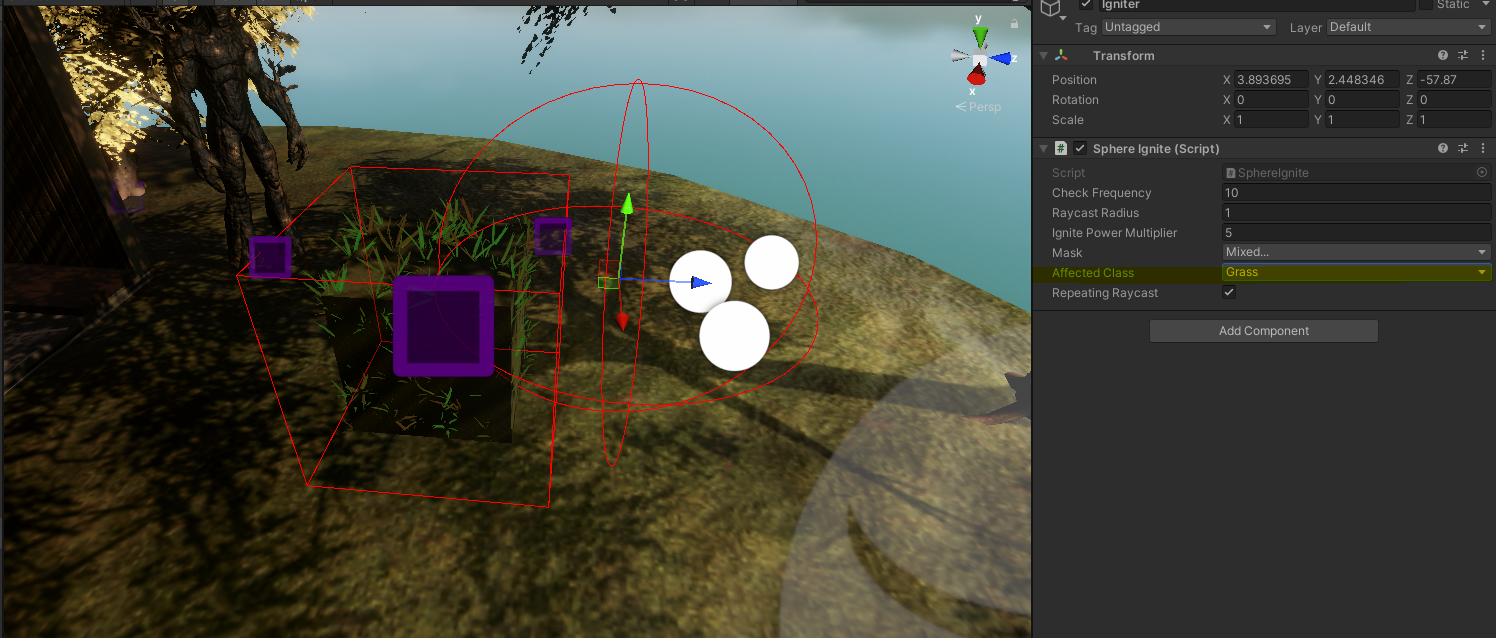Click the Ignite Power Multiplier value field
Viewport: 1496px width, 638px height.
[1356, 233]
